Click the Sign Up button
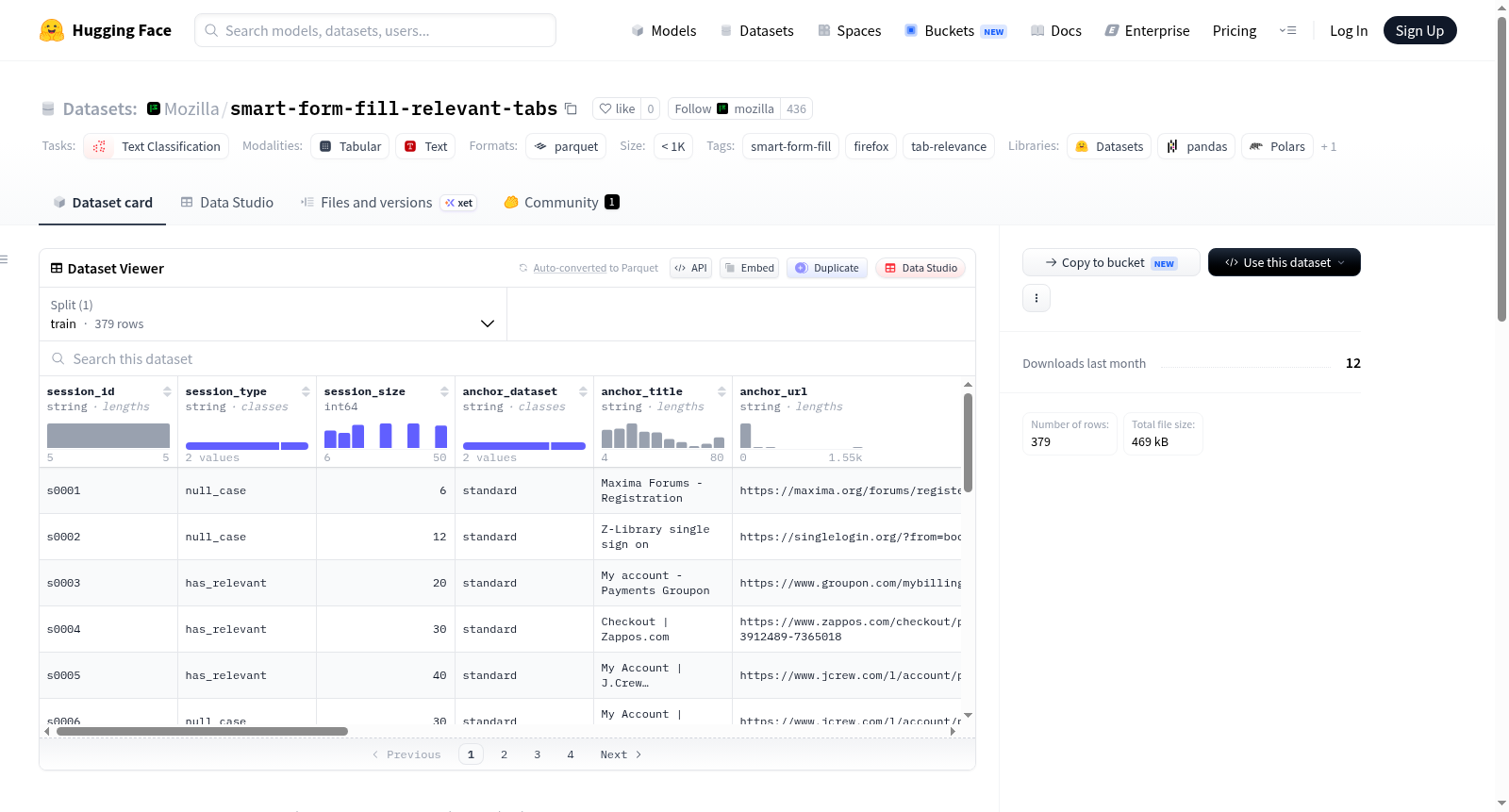Viewport: 1509px width, 812px height. 1419,30
